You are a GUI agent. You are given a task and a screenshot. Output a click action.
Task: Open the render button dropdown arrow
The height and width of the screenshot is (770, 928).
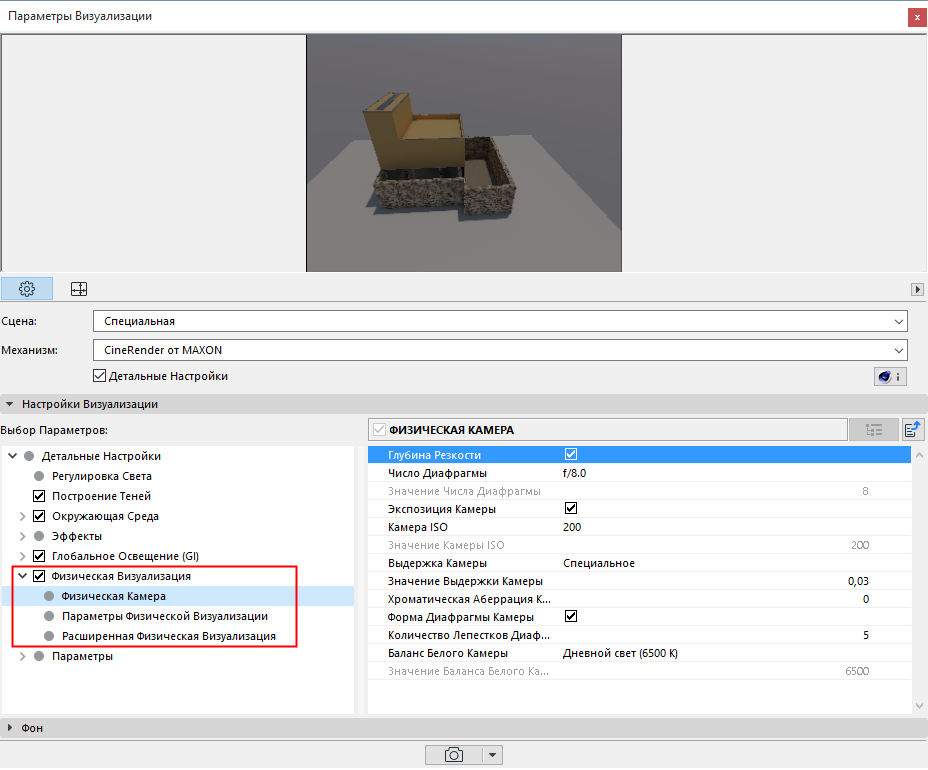click(x=492, y=755)
